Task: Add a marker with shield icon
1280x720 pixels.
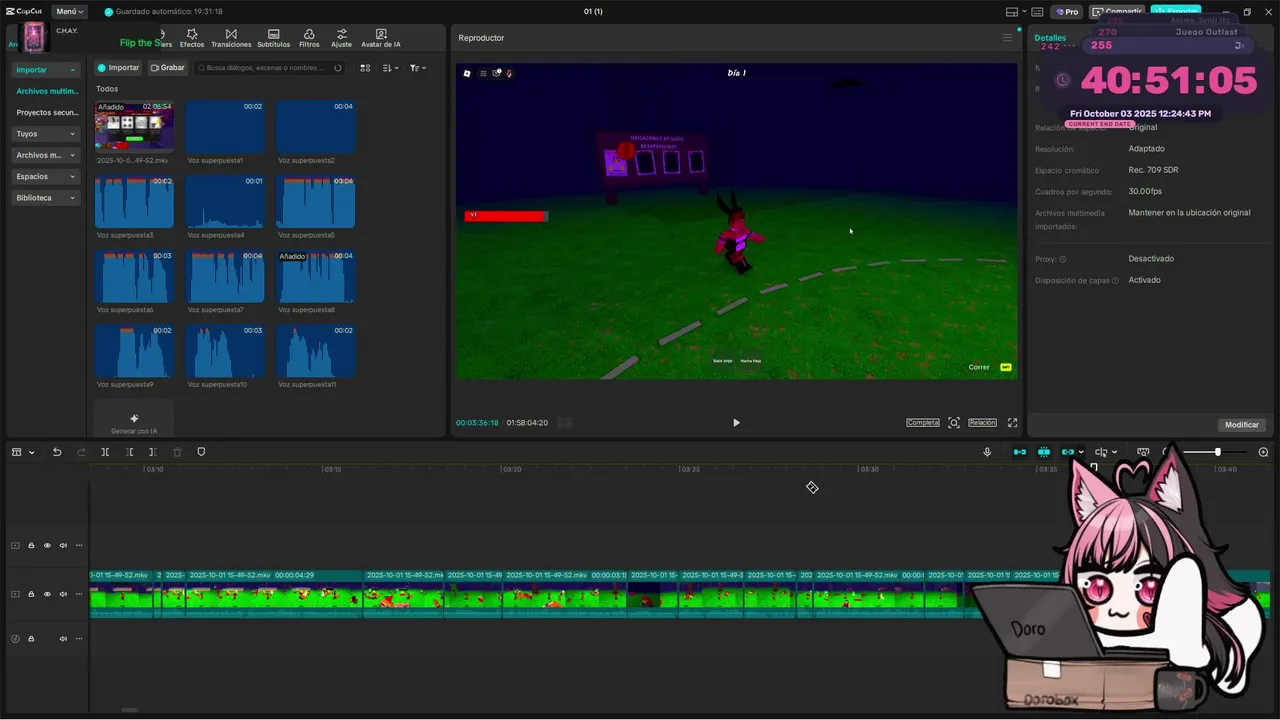Action: (x=201, y=452)
